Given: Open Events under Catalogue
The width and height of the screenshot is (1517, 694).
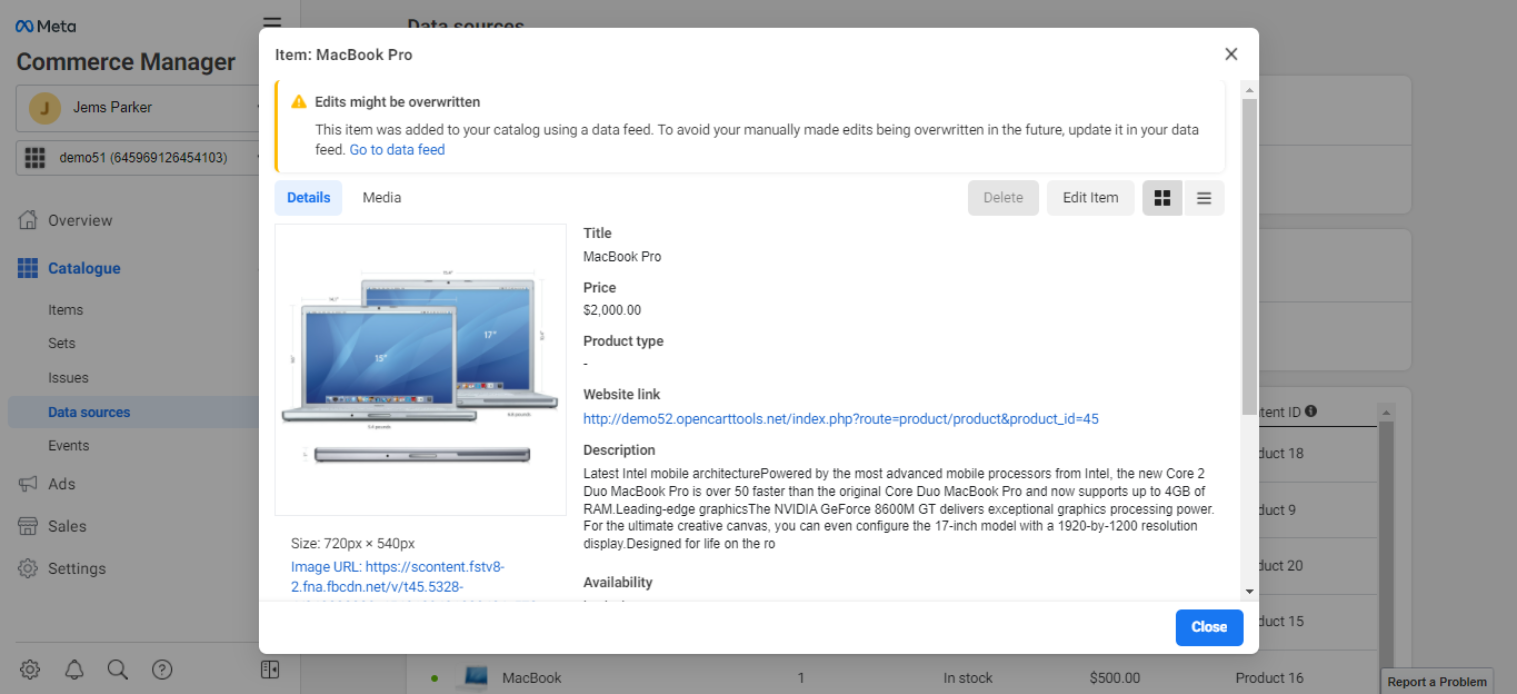Looking at the screenshot, I should pyautogui.click(x=68, y=446).
